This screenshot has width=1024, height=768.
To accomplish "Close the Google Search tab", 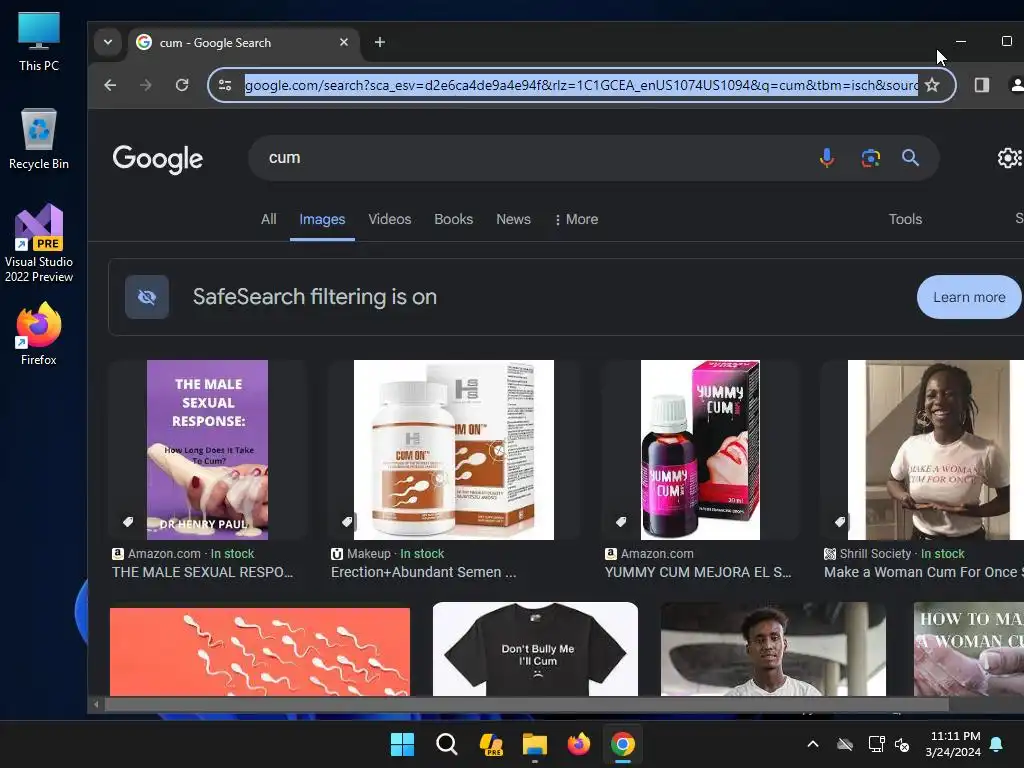I will [344, 42].
